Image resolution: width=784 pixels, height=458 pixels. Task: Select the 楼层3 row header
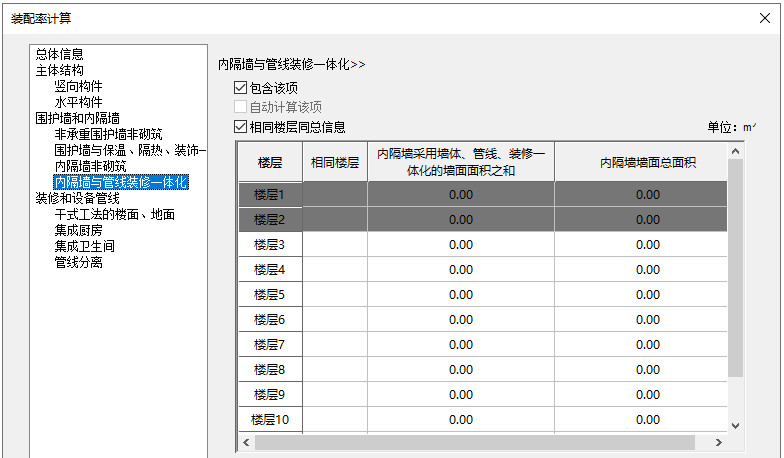(x=270, y=245)
